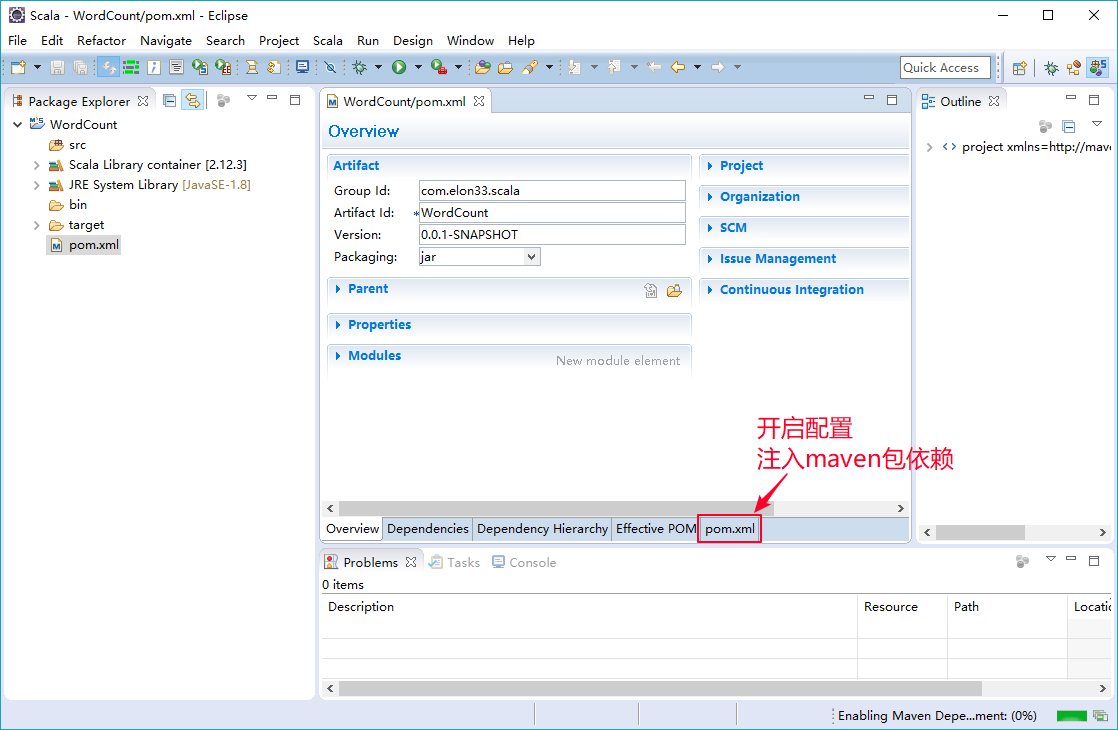Click the Select Parent icon in Parent section
Screen dimensions: 1118x730
click(x=651, y=290)
